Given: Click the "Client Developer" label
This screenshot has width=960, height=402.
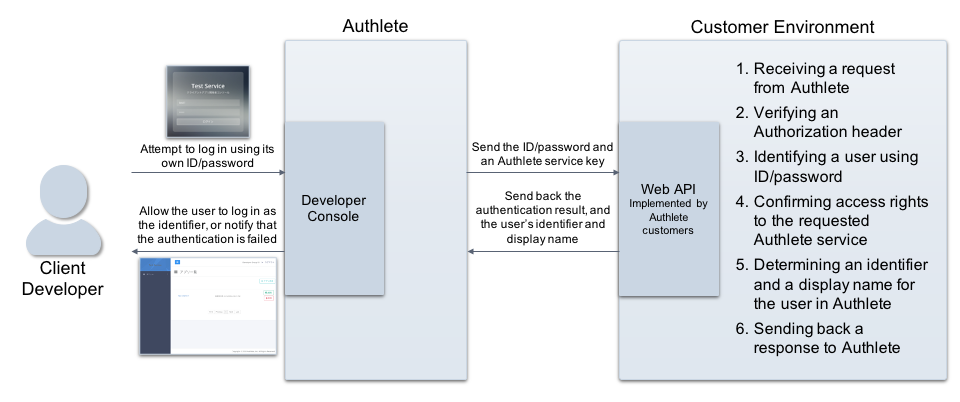Looking at the screenshot, I should [62, 278].
